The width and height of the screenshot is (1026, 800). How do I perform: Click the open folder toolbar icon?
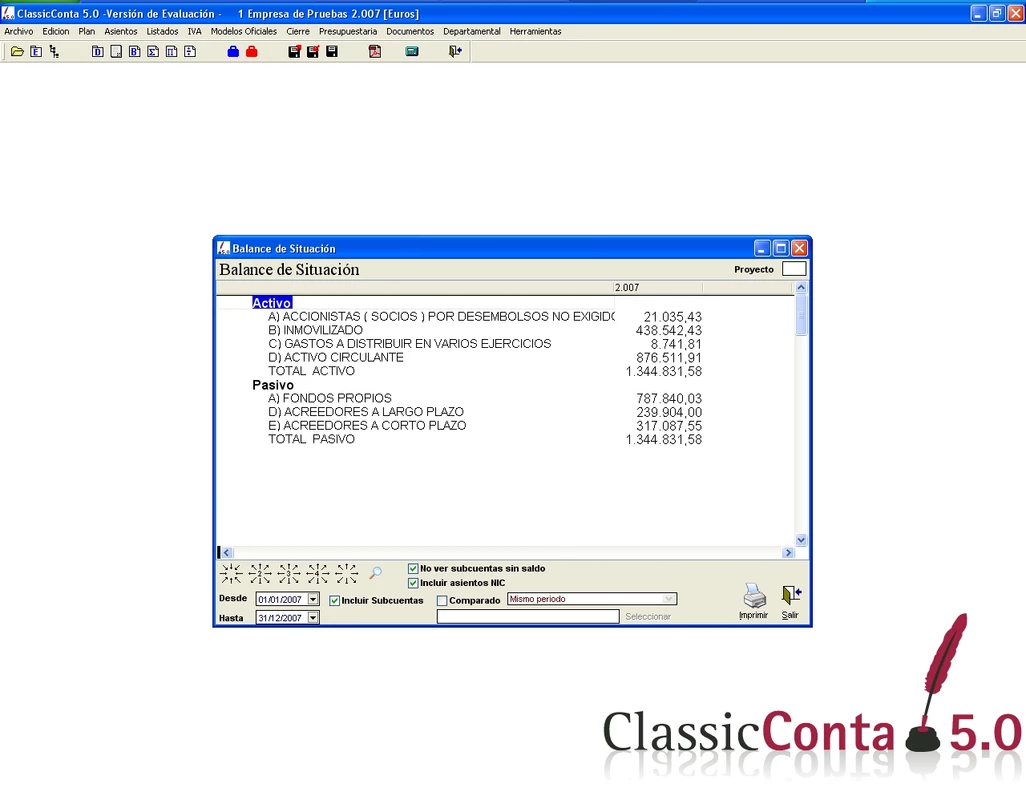point(18,52)
